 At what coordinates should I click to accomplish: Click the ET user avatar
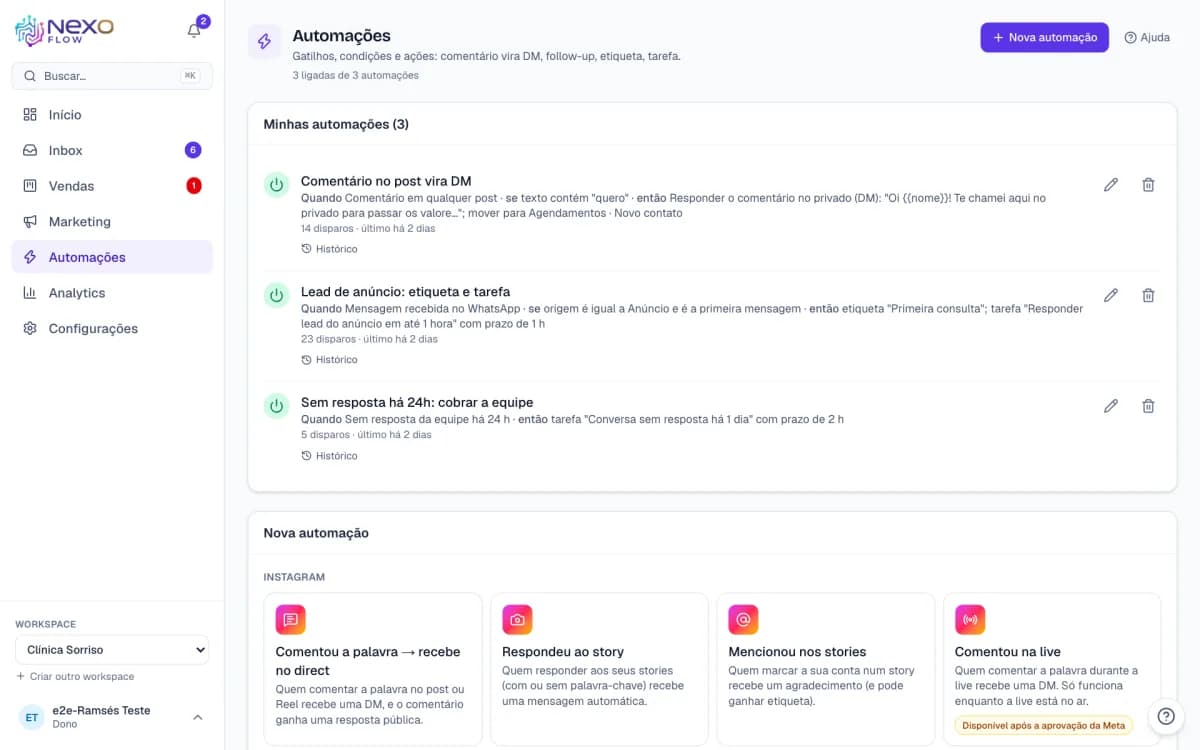point(32,717)
